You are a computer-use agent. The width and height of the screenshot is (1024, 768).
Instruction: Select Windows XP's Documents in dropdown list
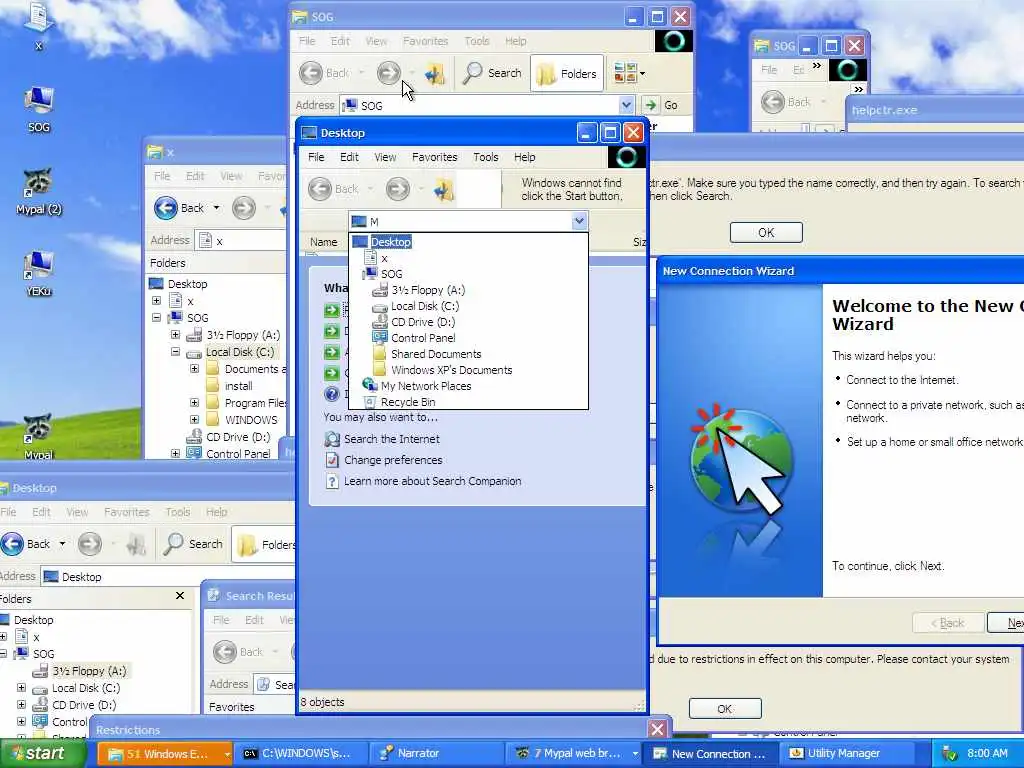point(451,370)
